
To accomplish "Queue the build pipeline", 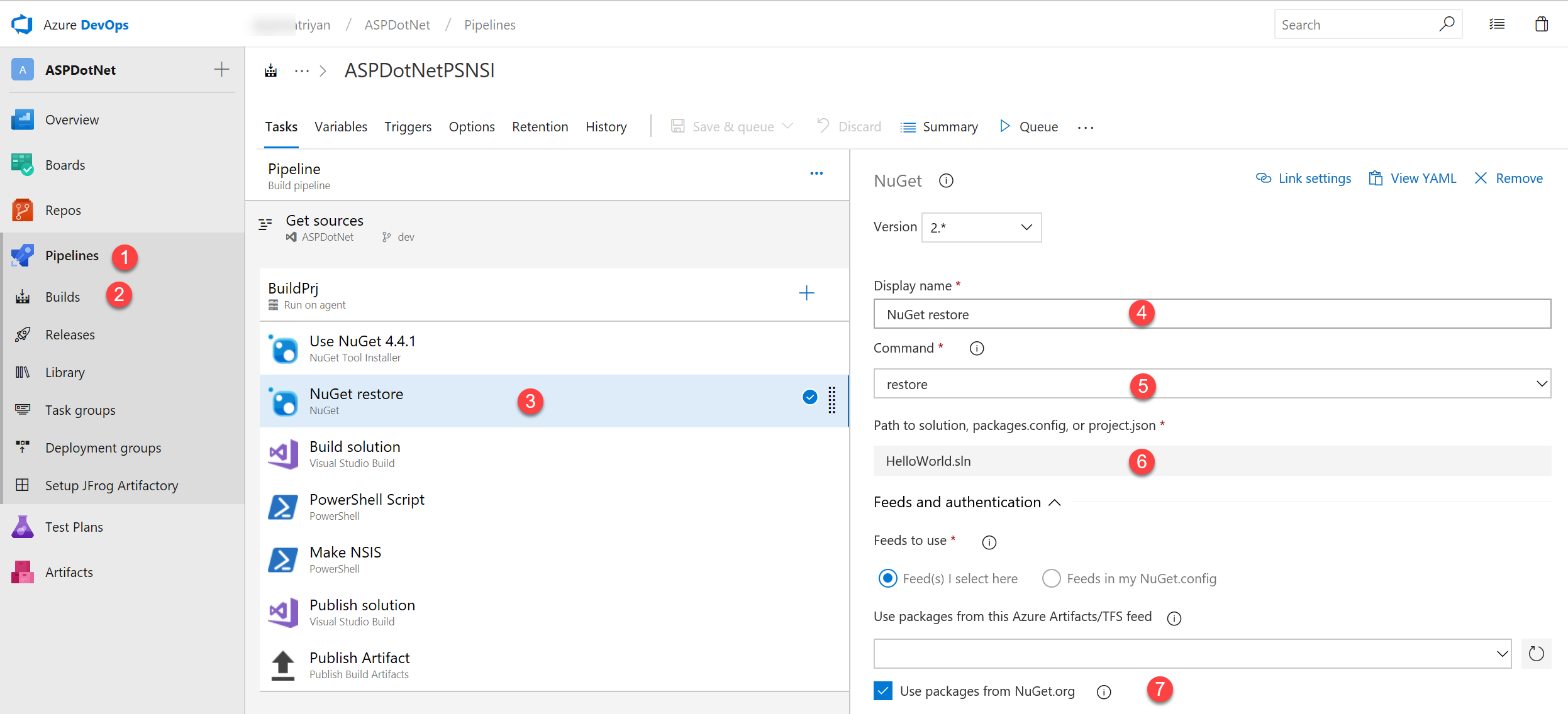I will 1028,126.
